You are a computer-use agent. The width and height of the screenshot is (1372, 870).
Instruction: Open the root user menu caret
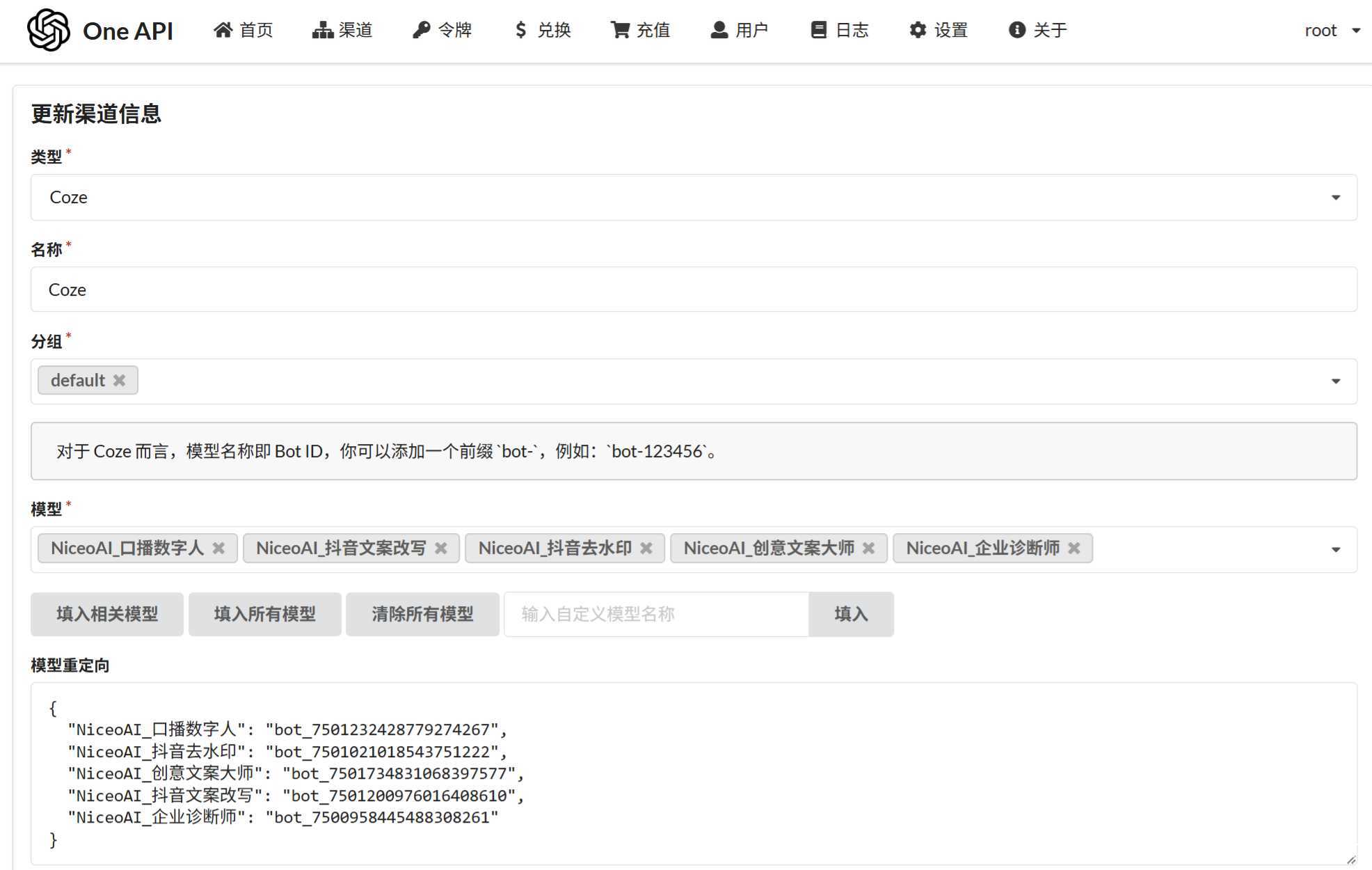1356,31
